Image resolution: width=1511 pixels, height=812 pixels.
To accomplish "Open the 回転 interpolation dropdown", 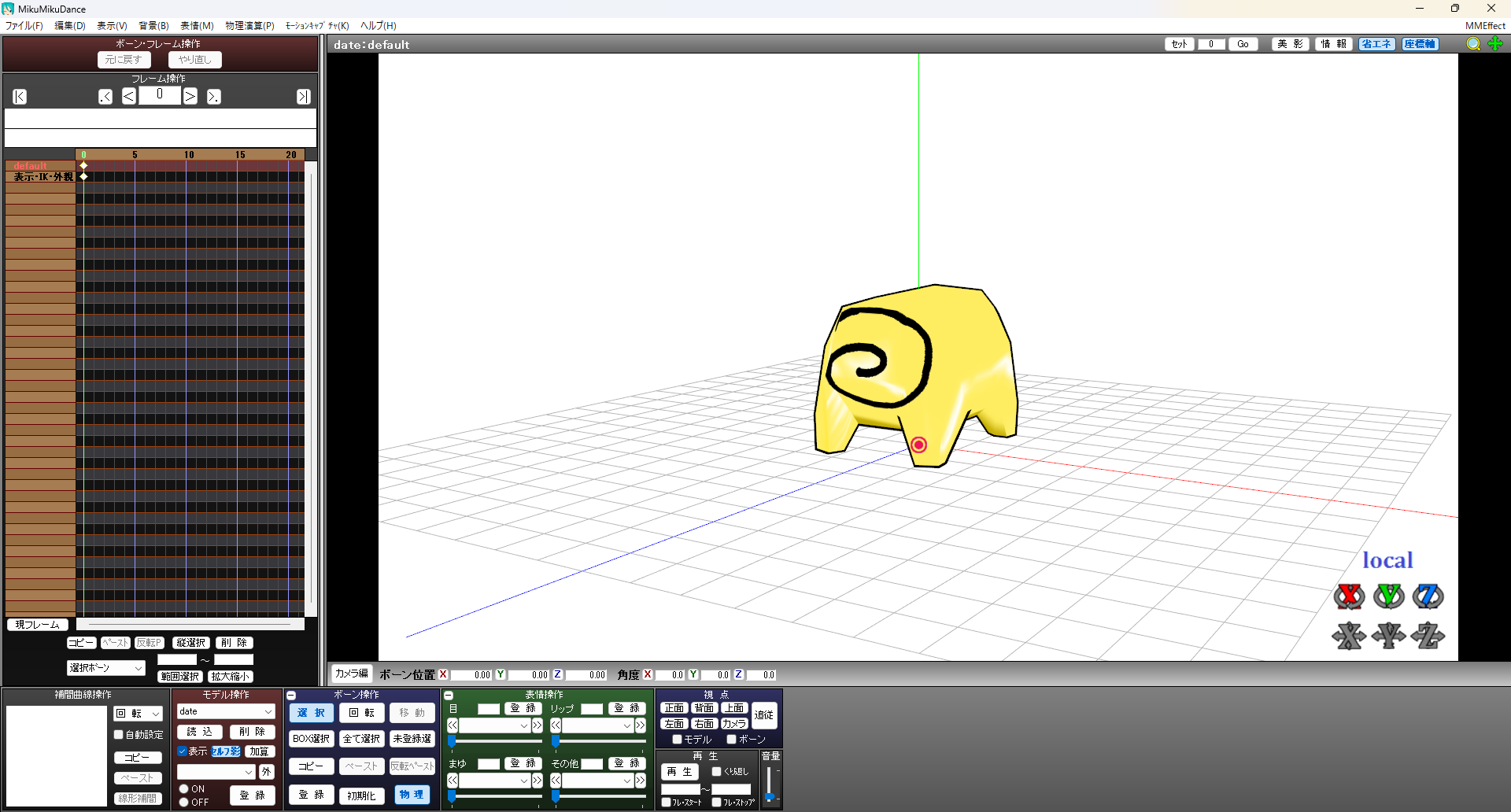I will 139,714.
